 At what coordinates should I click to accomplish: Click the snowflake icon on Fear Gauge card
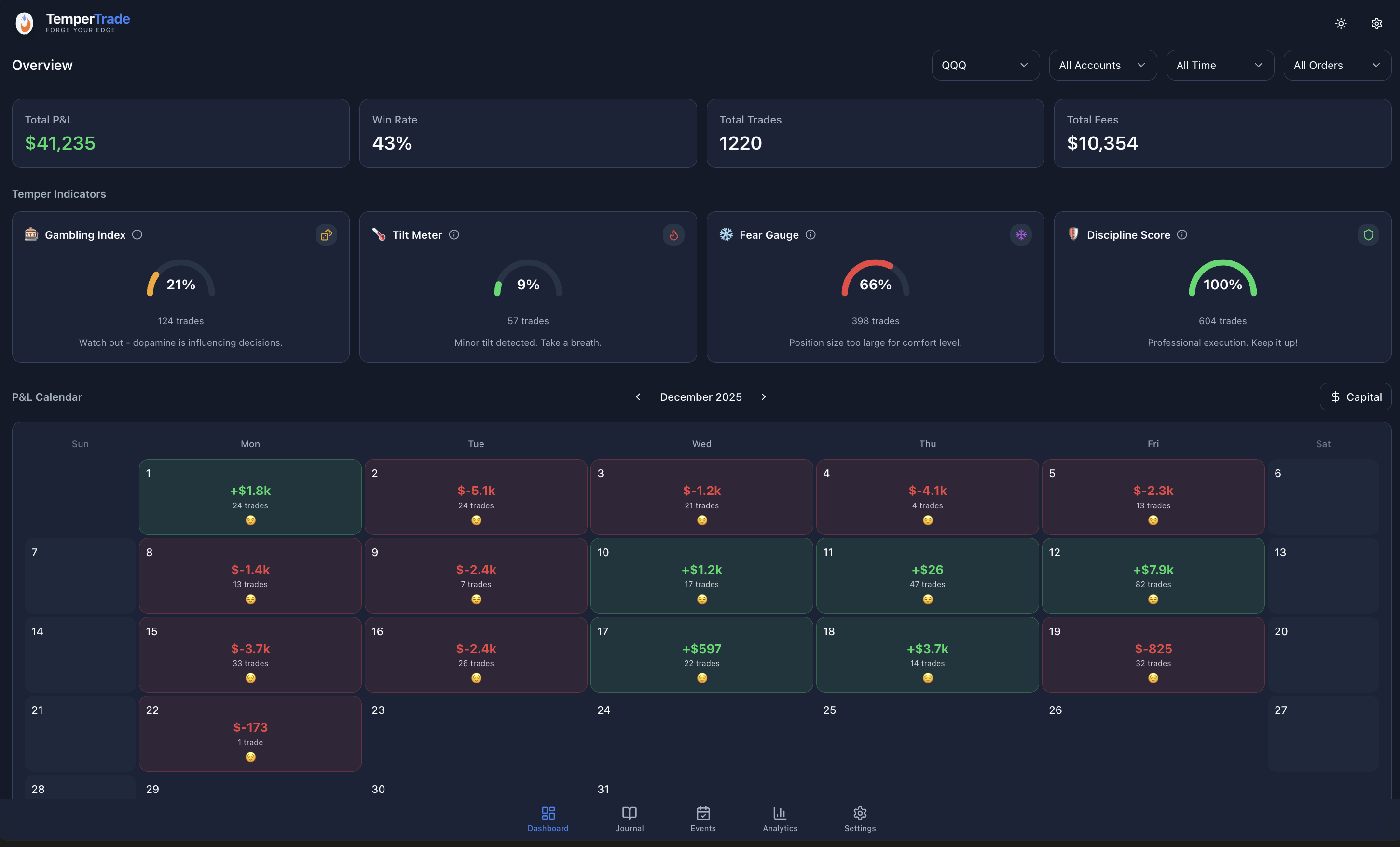tap(1021, 234)
